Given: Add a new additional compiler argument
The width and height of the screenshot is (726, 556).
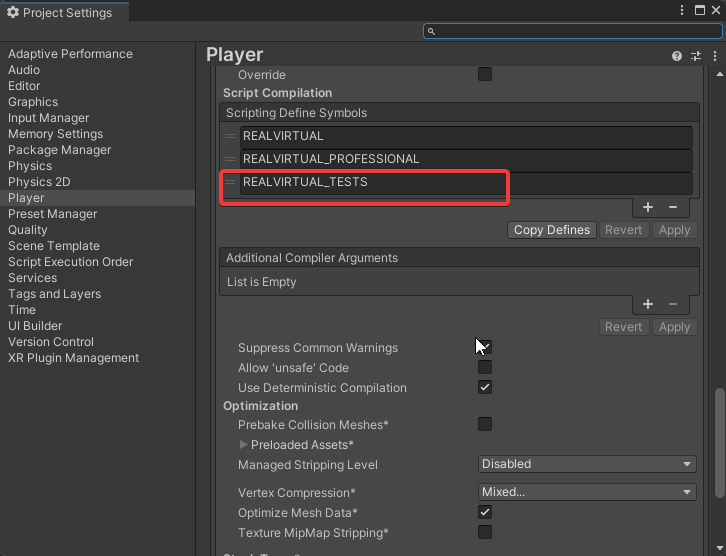Looking at the screenshot, I should coord(648,304).
